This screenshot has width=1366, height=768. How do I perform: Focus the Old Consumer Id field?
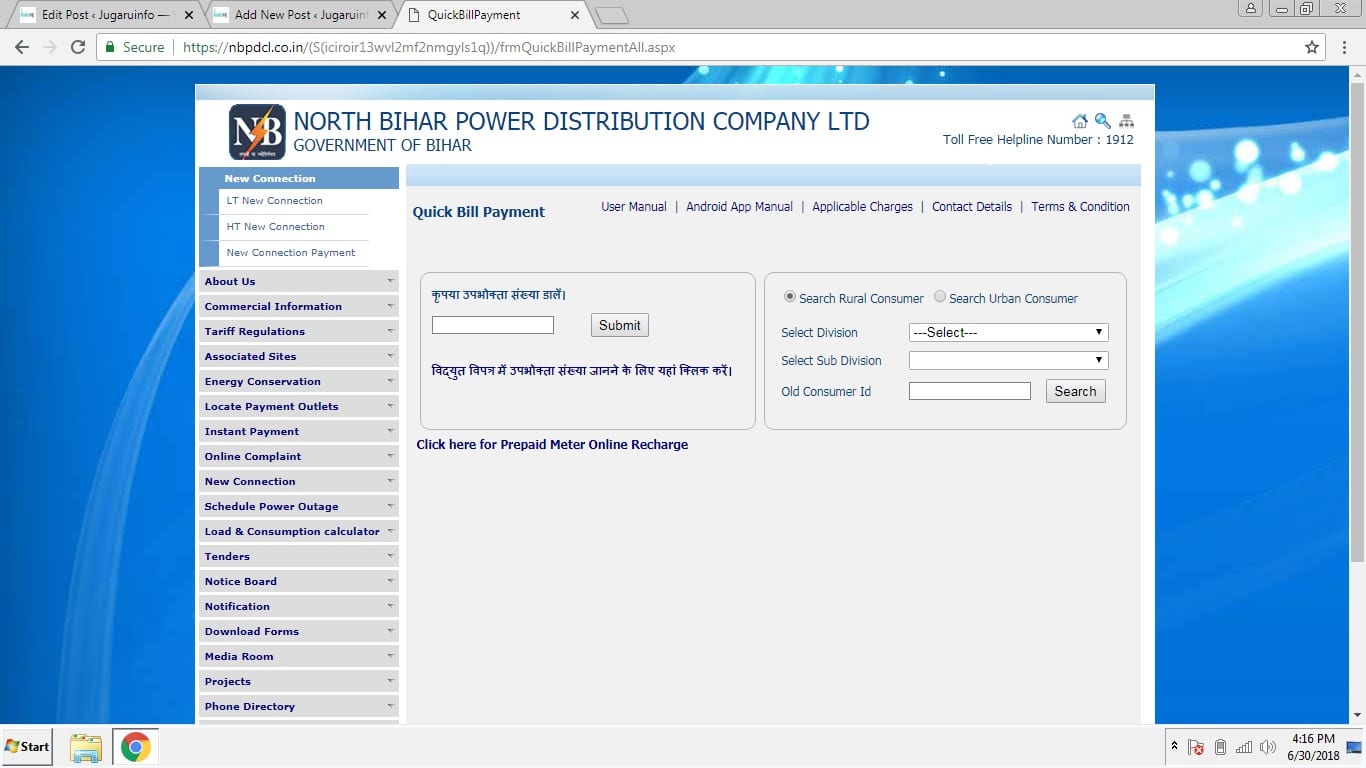point(969,391)
